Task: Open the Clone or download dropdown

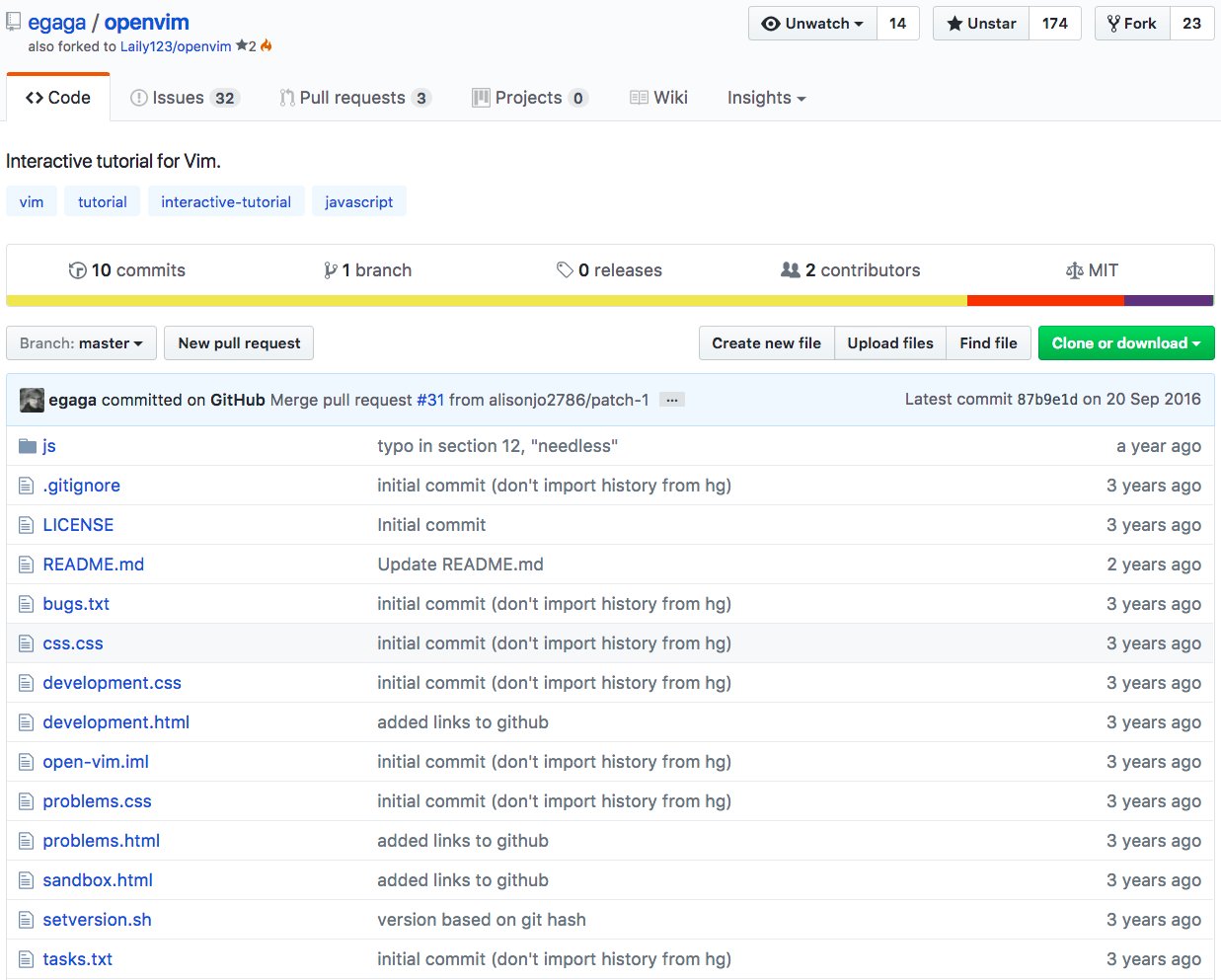Action: (x=1126, y=343)
